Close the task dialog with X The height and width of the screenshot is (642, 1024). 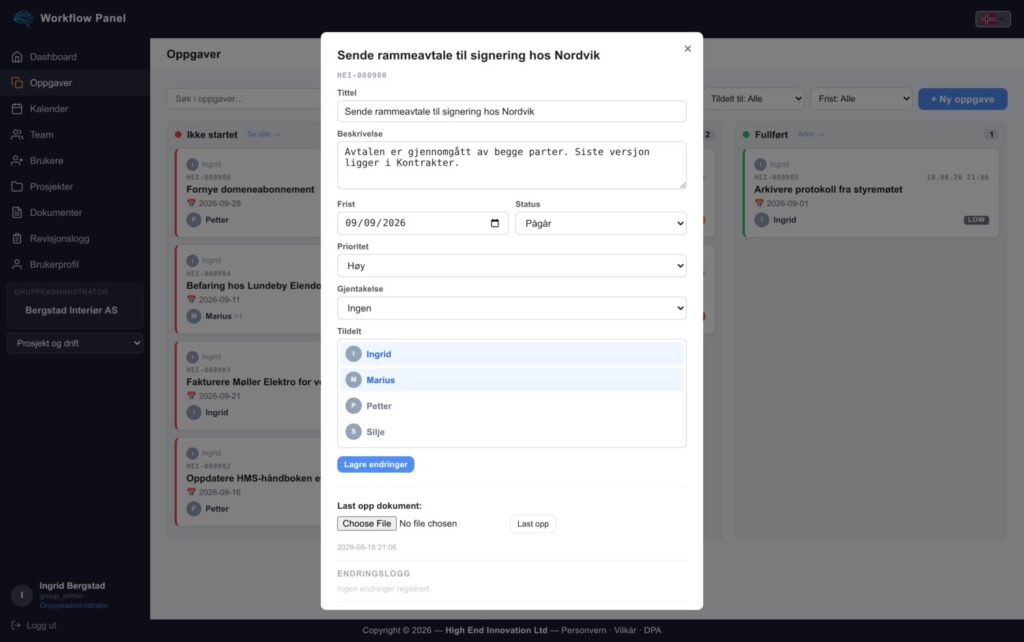pos(688,48)
